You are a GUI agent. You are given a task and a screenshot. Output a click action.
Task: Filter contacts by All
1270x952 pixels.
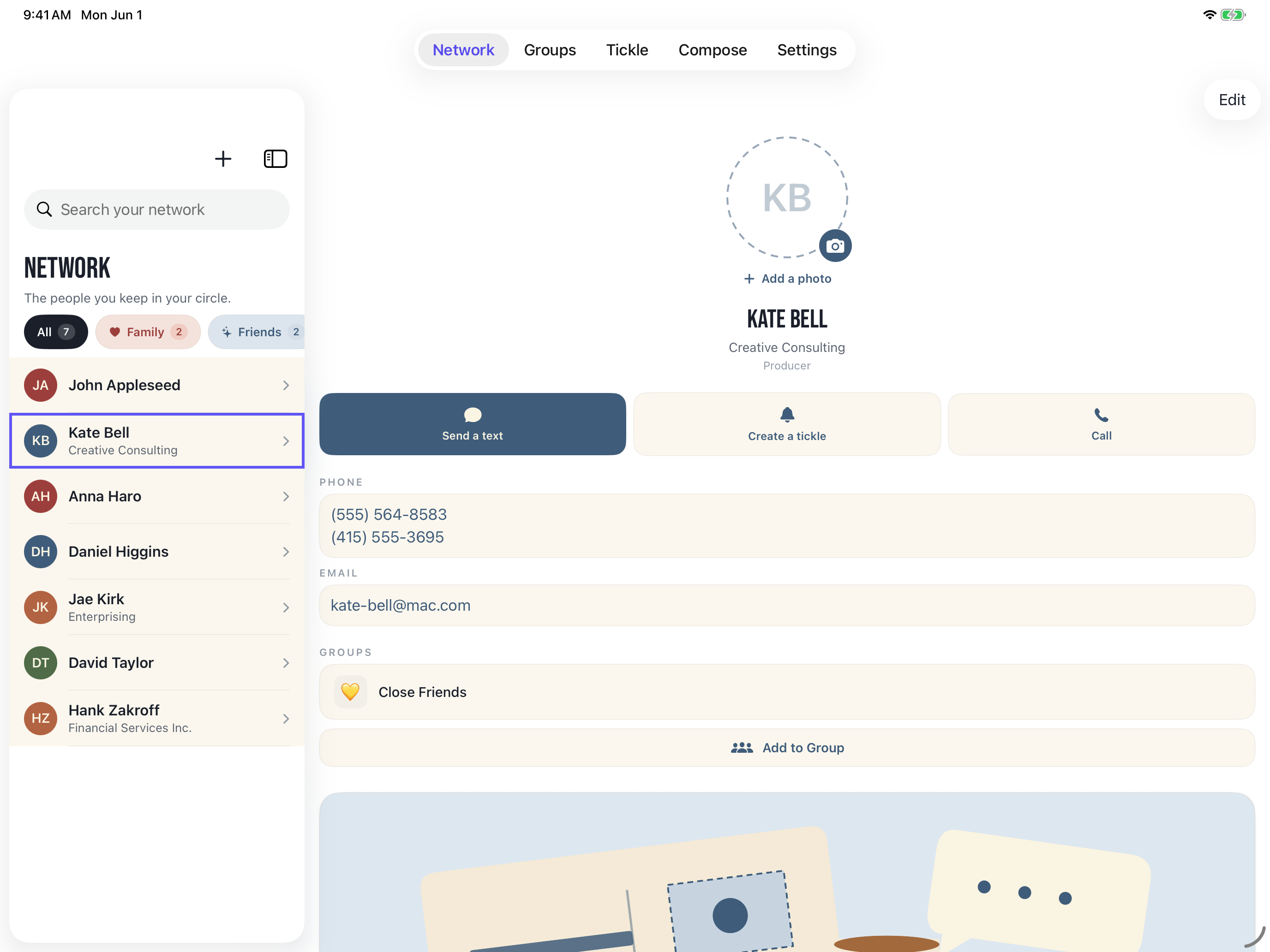56,332
